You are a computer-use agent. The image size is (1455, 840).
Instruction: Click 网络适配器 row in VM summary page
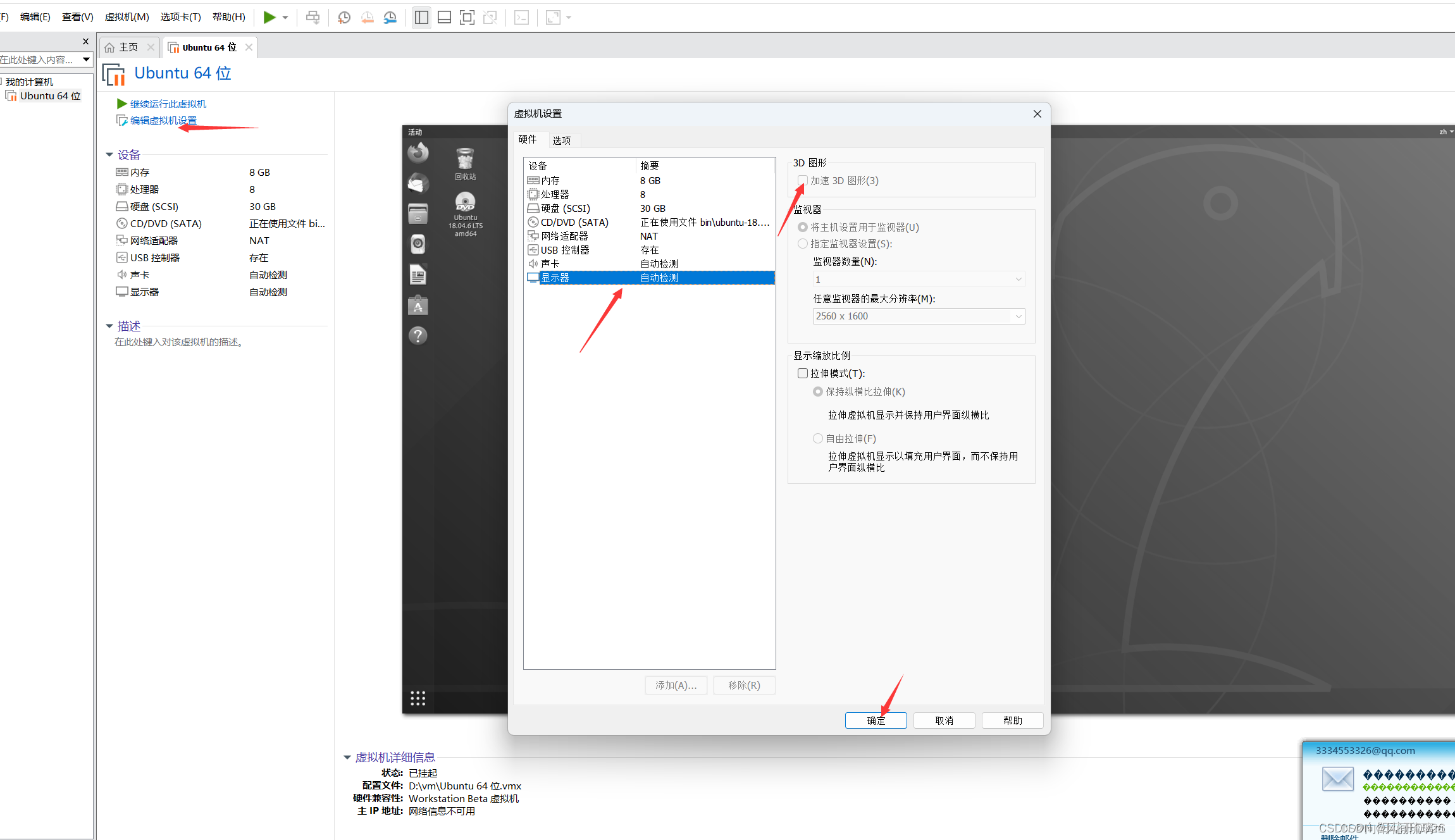[220, 241]
